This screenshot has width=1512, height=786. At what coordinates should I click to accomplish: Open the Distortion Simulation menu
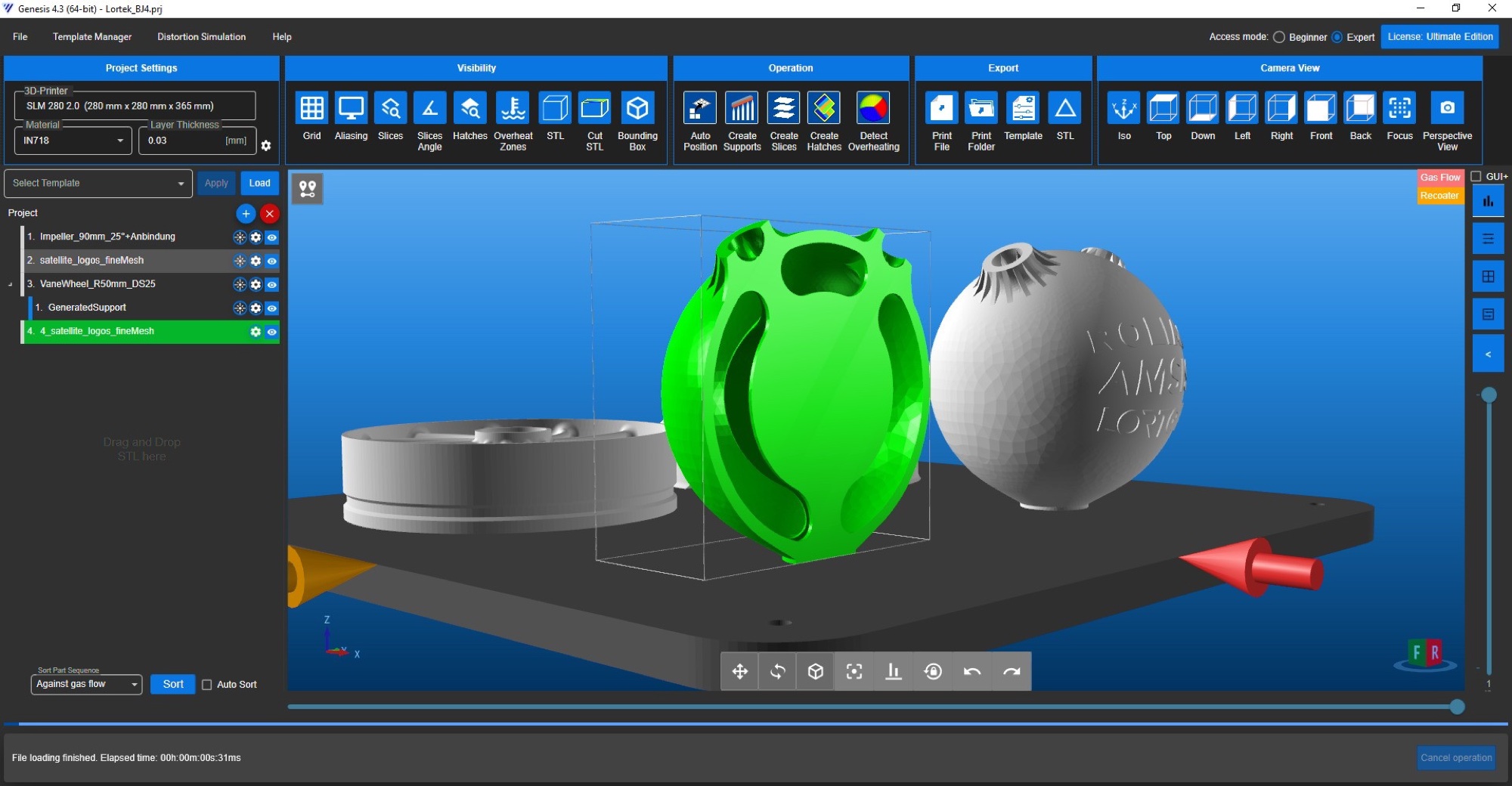pyautogui.click(x=201, y=37)
